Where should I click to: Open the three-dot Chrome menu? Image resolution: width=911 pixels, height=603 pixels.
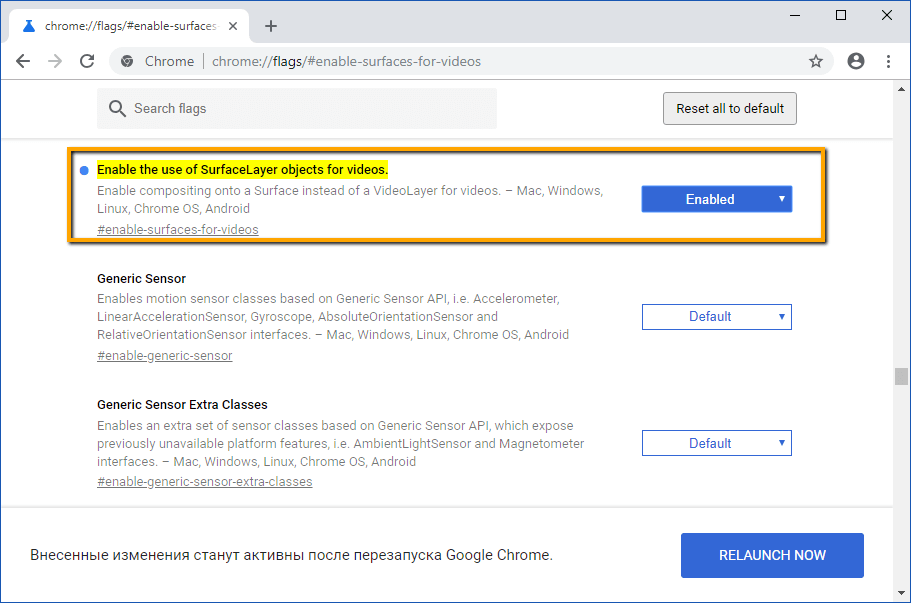(888, 61)
